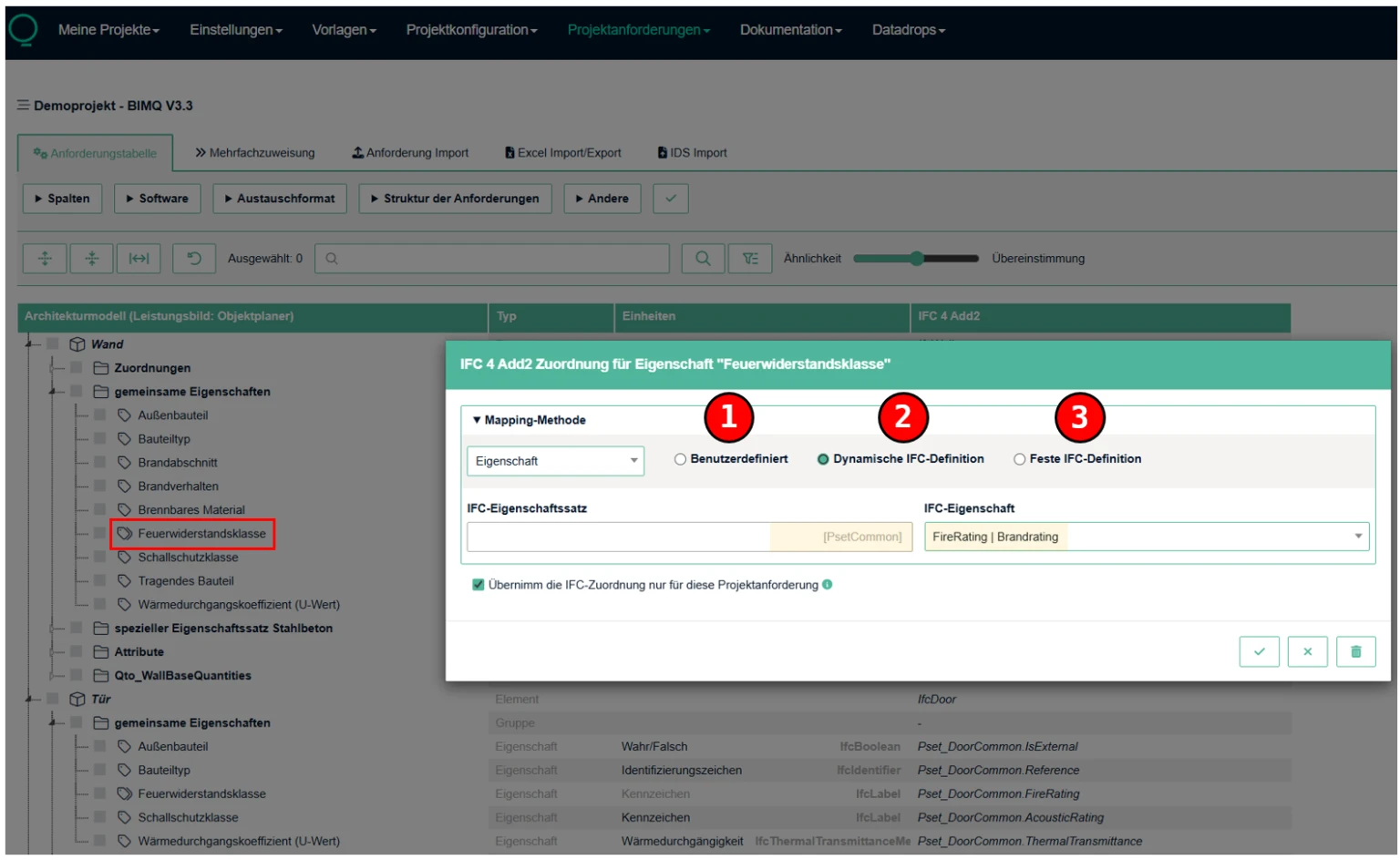Click the X cancel icon in dialog
This screenshot has width=1400, height=860.
(1307, 651)
